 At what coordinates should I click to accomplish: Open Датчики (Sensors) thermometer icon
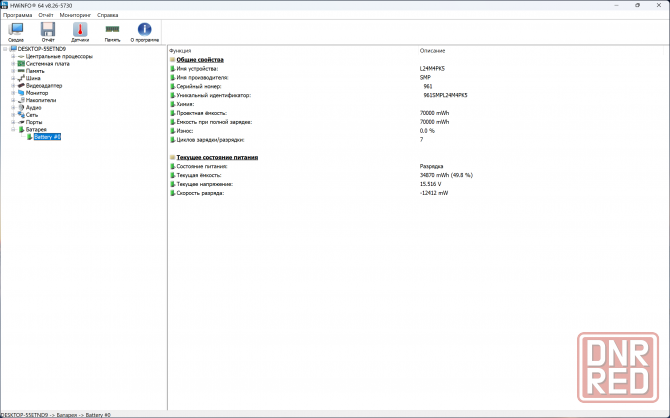coord(80,31)
